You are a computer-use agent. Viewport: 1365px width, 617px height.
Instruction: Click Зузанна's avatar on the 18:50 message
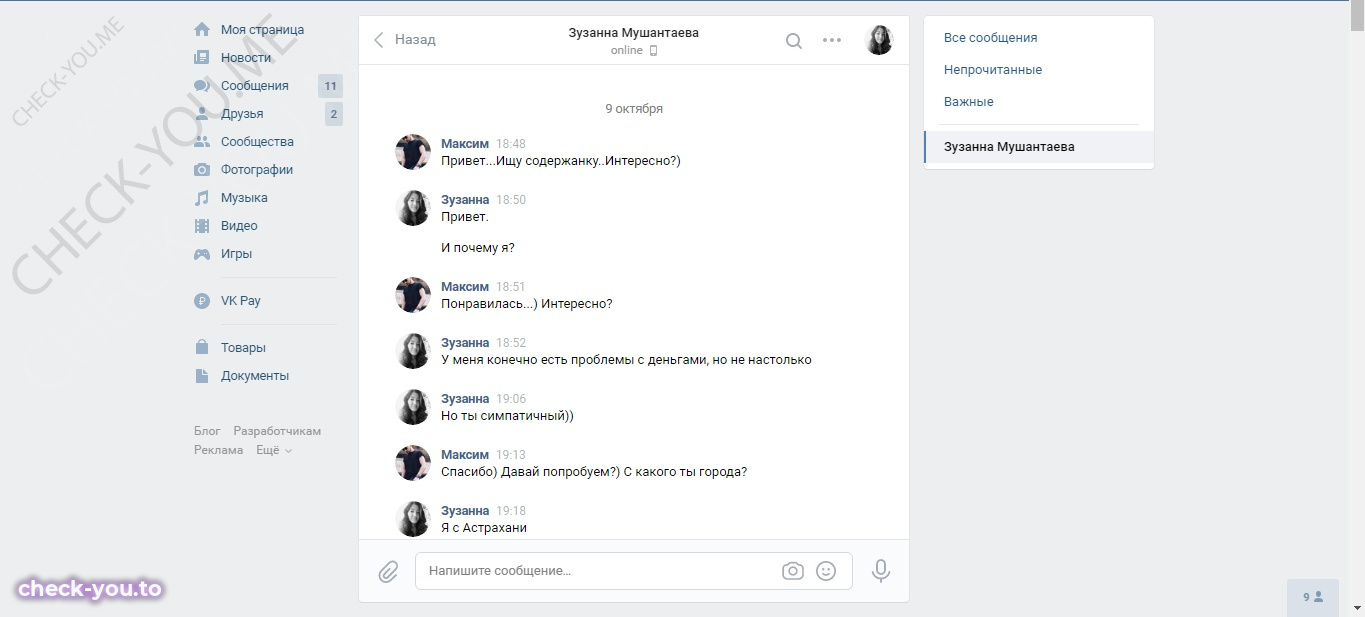[x=413, y=208]
